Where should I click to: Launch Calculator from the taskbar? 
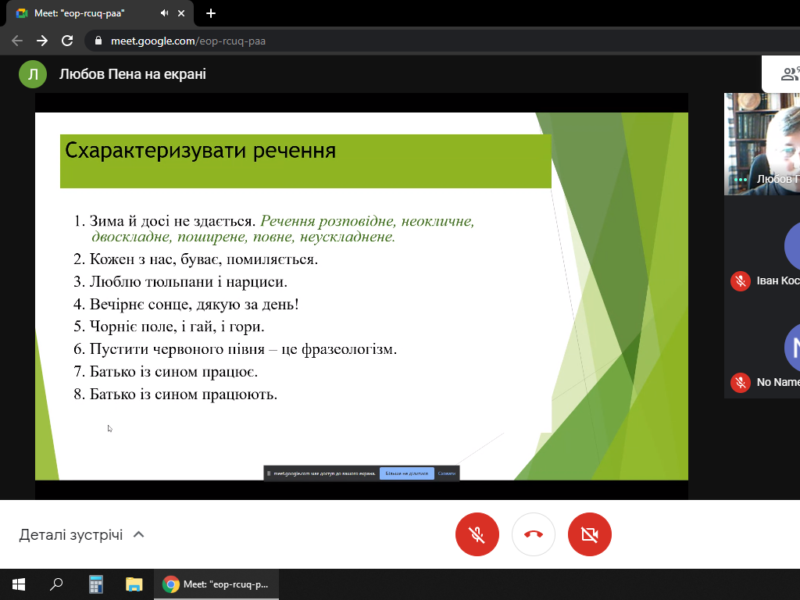click(96, 585)
